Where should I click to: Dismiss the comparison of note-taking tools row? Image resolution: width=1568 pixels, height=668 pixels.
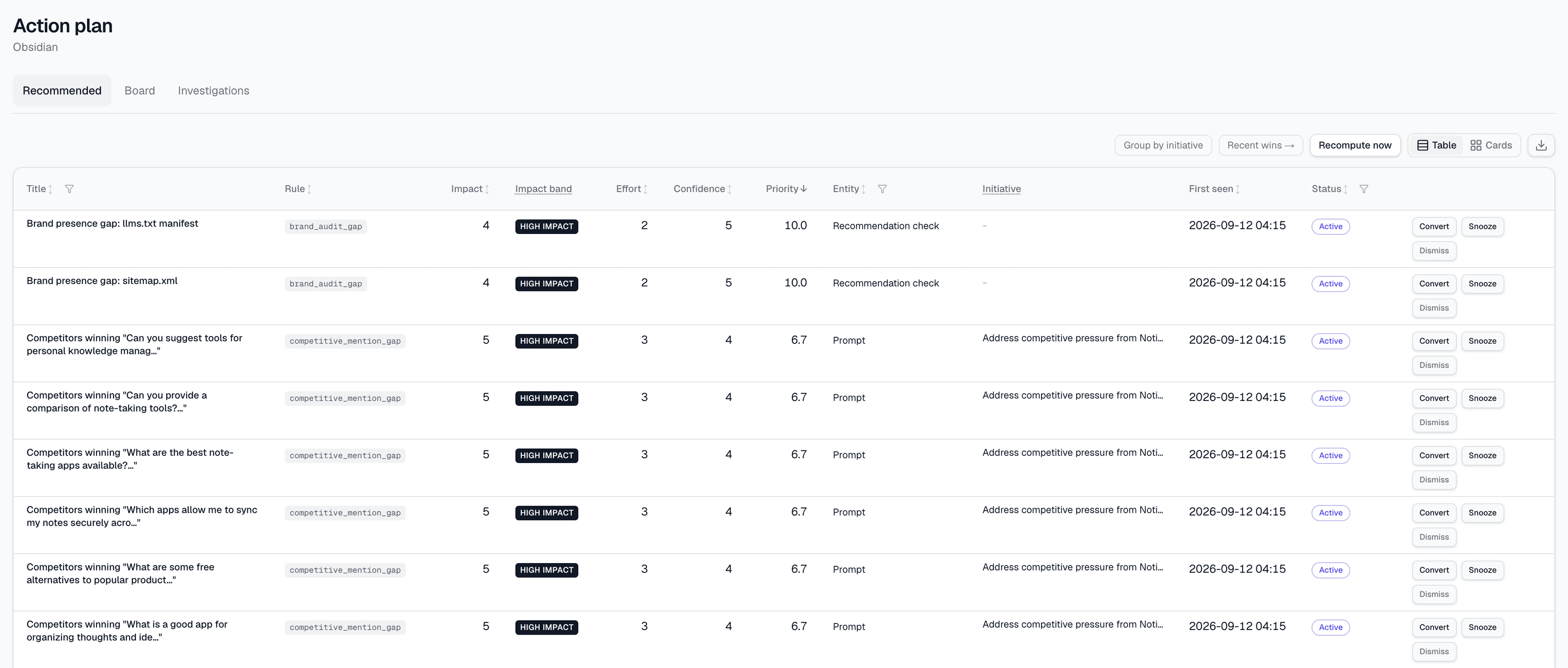coord(1434,423)
